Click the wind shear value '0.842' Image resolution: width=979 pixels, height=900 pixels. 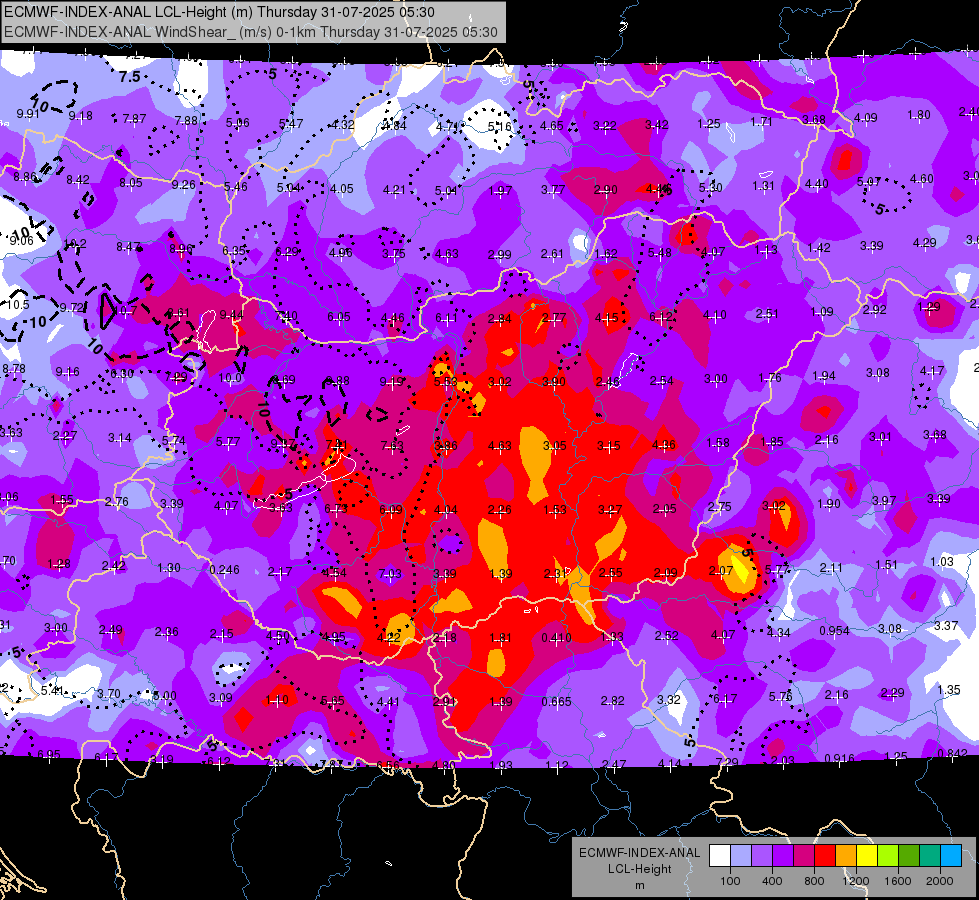(952, 753)
